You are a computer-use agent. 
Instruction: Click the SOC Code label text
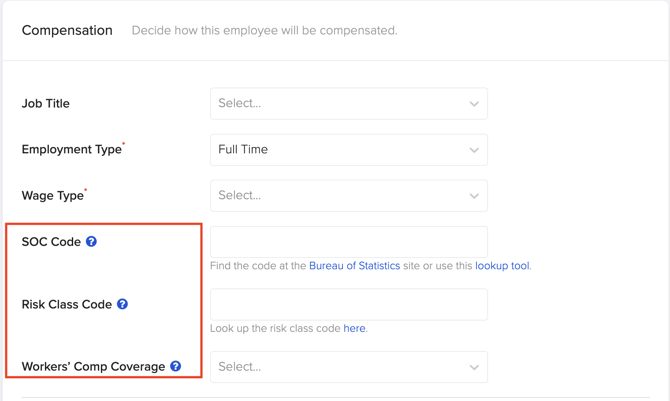[51, 242]
